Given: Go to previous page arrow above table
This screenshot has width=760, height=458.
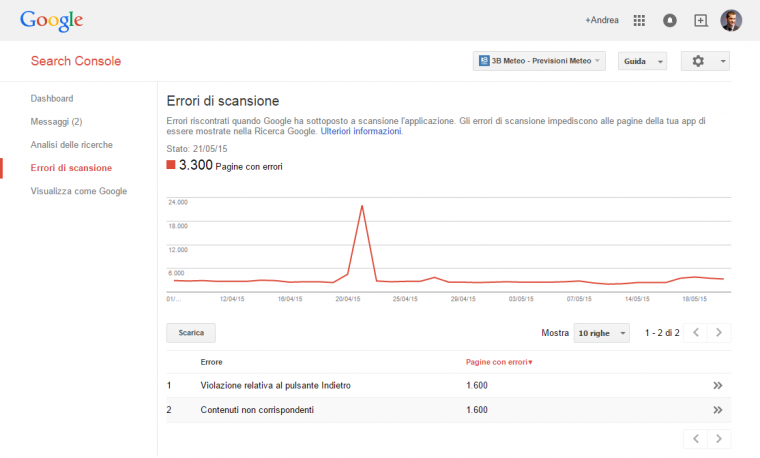Looking at the screenshot, I should (696, 333).
